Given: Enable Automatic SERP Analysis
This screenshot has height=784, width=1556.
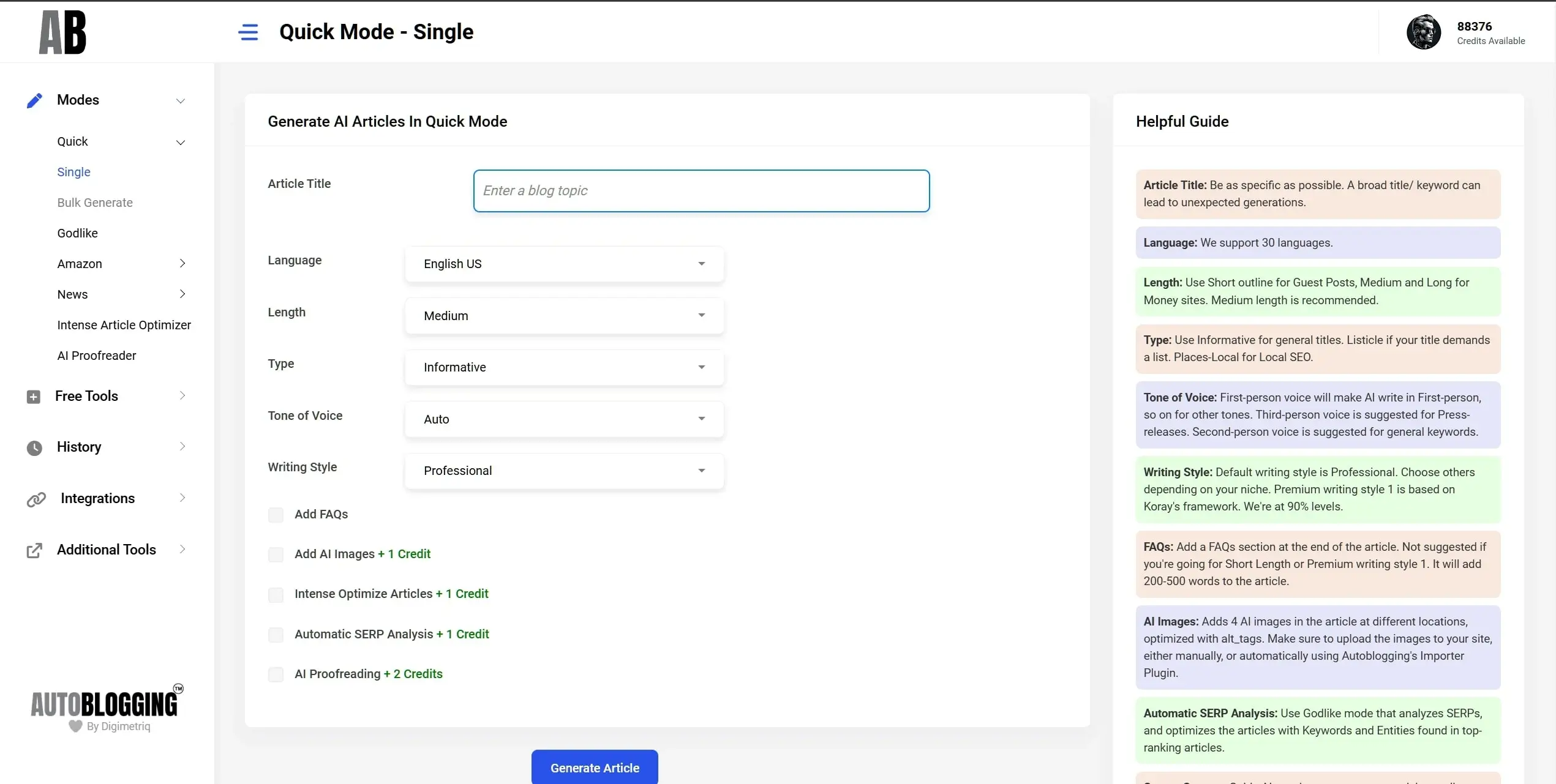Looking at the screenshot, I should pos(276,635).
